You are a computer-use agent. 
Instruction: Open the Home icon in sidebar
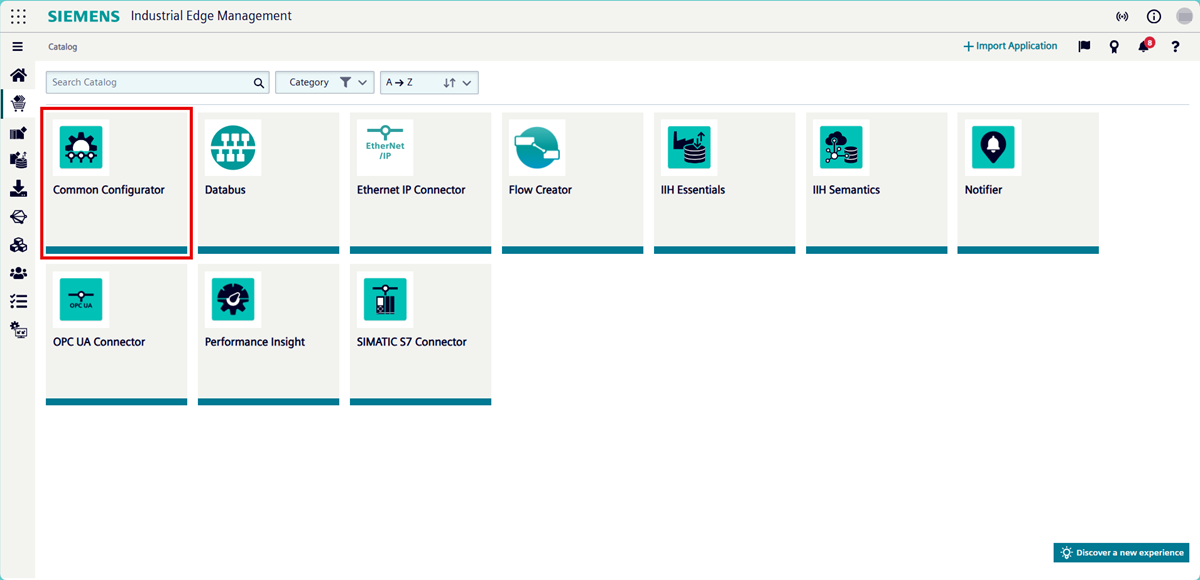(x=18, y=75)
